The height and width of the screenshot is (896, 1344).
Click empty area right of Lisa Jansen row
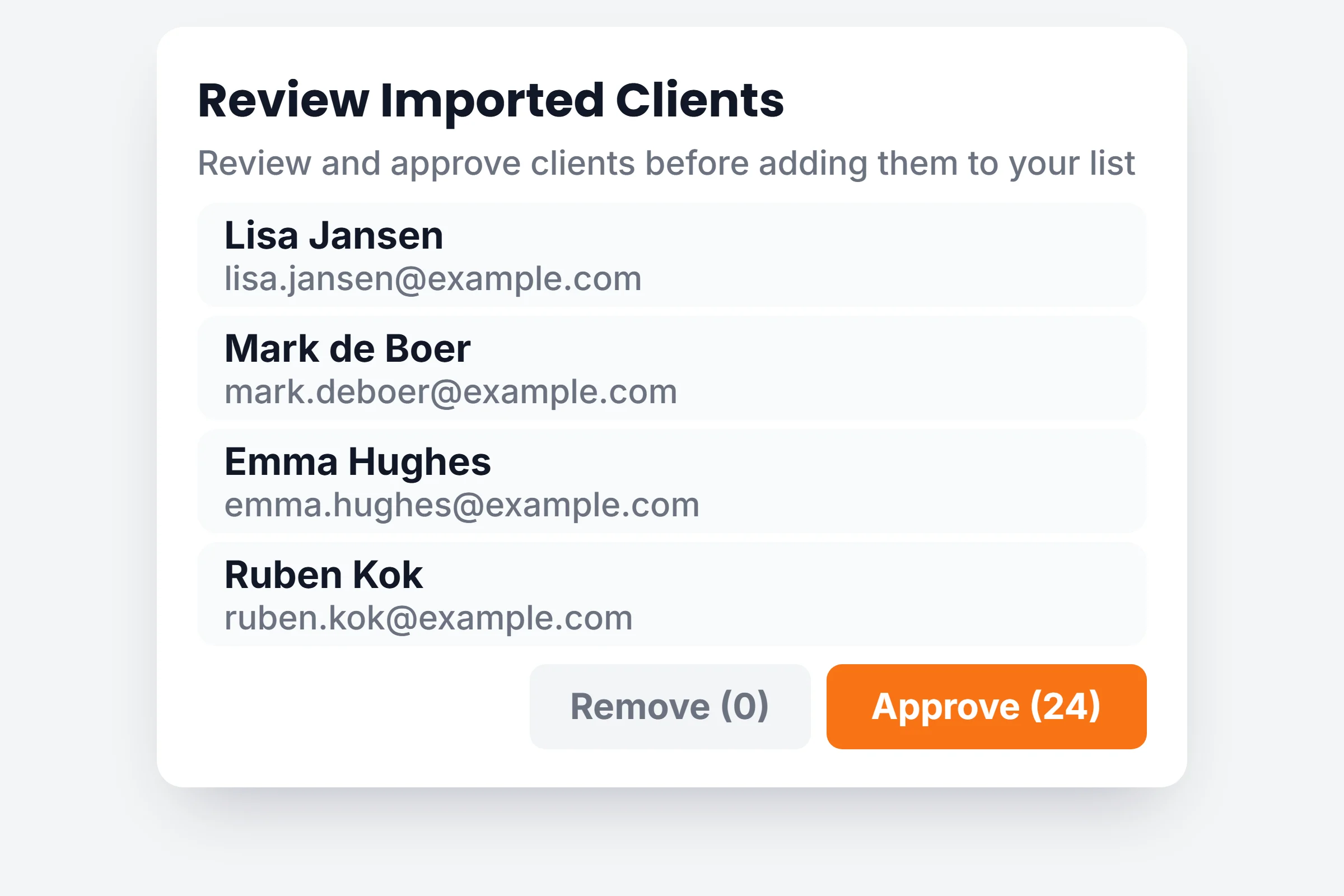pos(892,255)
